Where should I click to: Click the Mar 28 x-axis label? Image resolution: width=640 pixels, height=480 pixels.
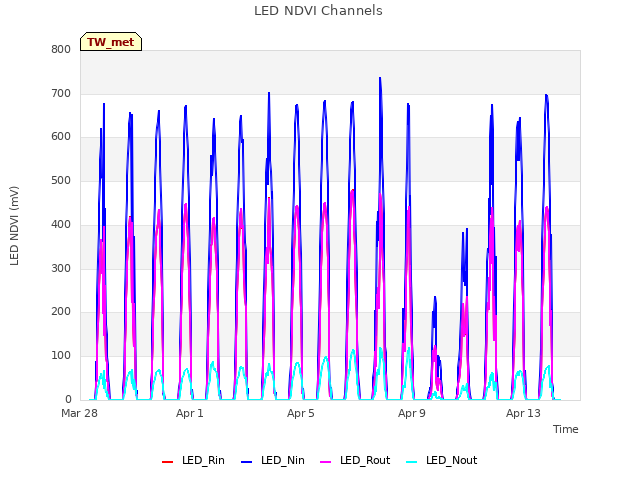(79, 413)
